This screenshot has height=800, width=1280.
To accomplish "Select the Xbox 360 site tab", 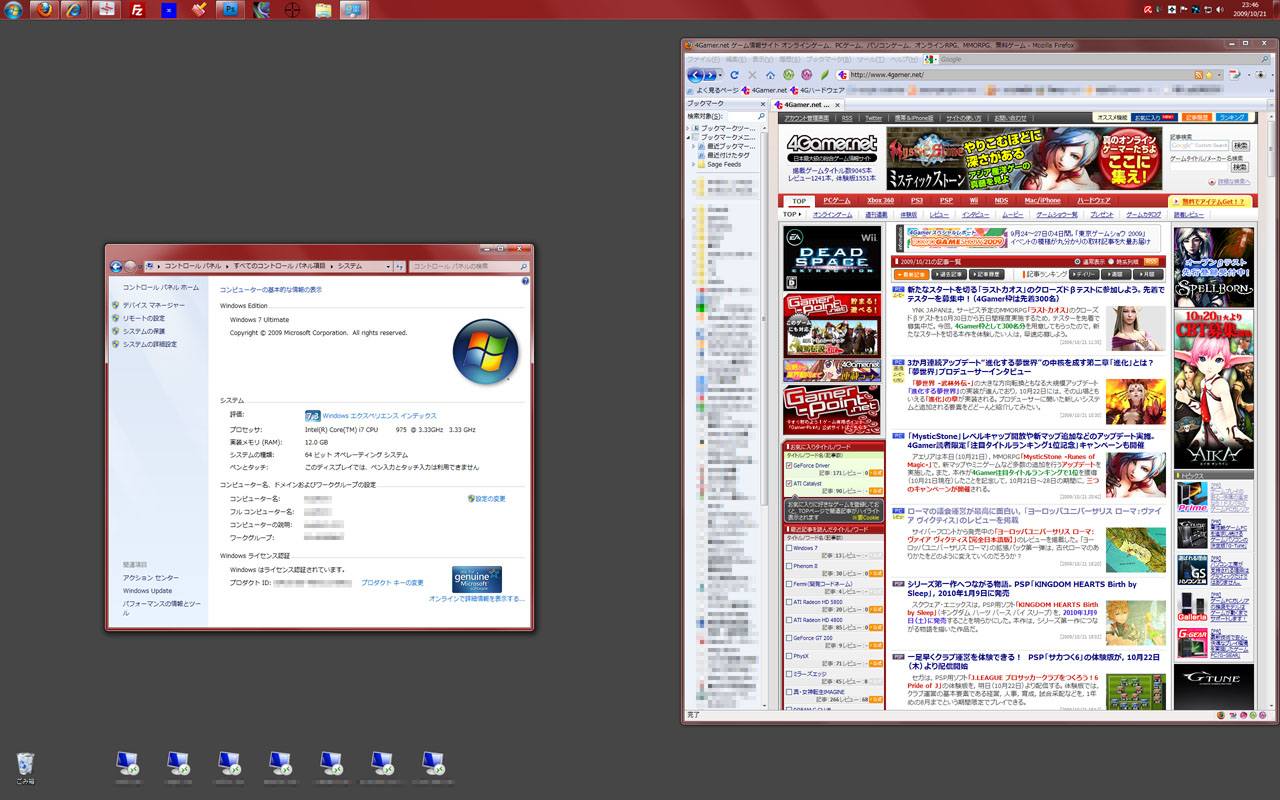I will point(880,200).
